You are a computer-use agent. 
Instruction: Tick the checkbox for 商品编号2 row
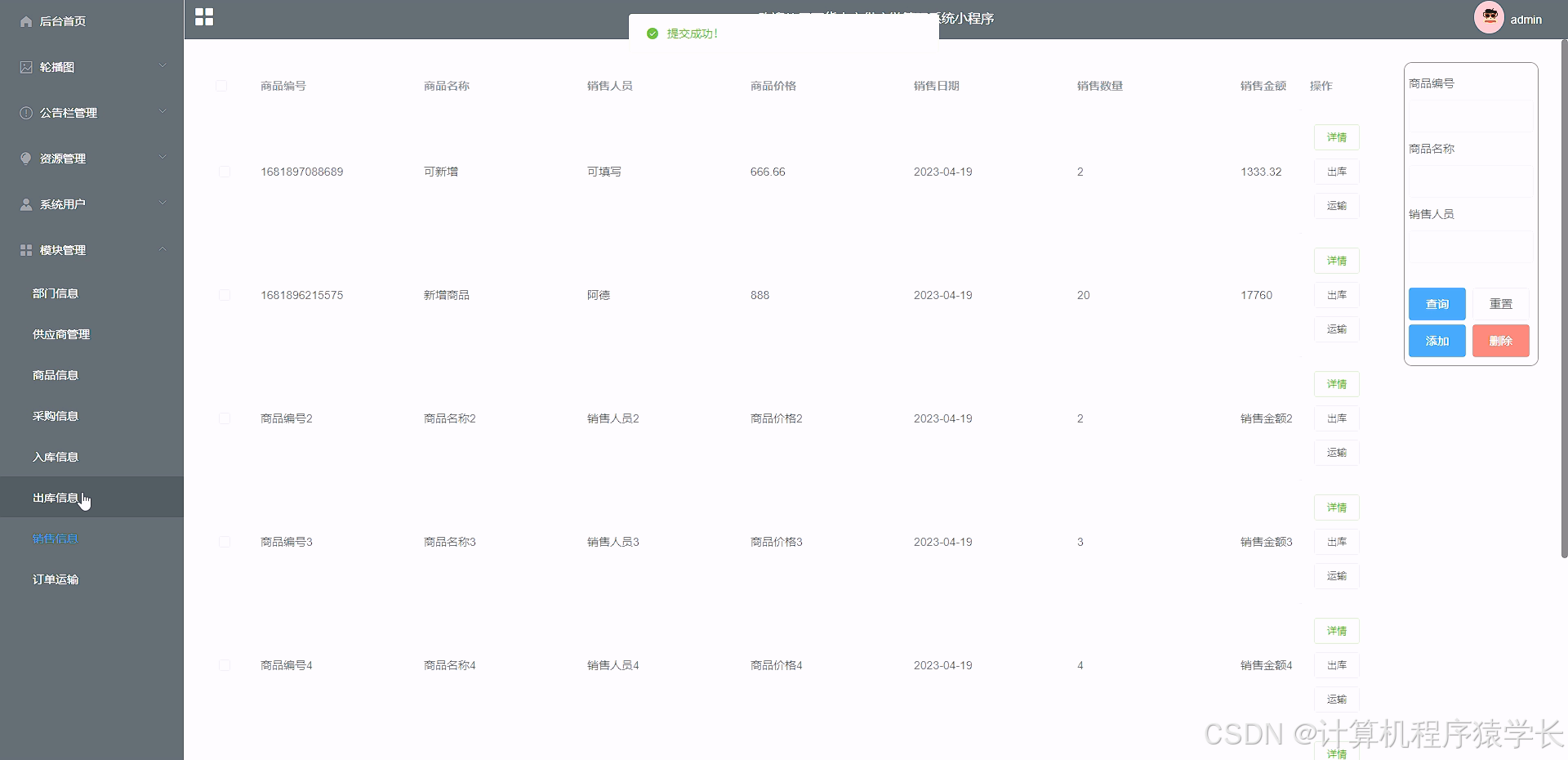(x=225, y=418)
